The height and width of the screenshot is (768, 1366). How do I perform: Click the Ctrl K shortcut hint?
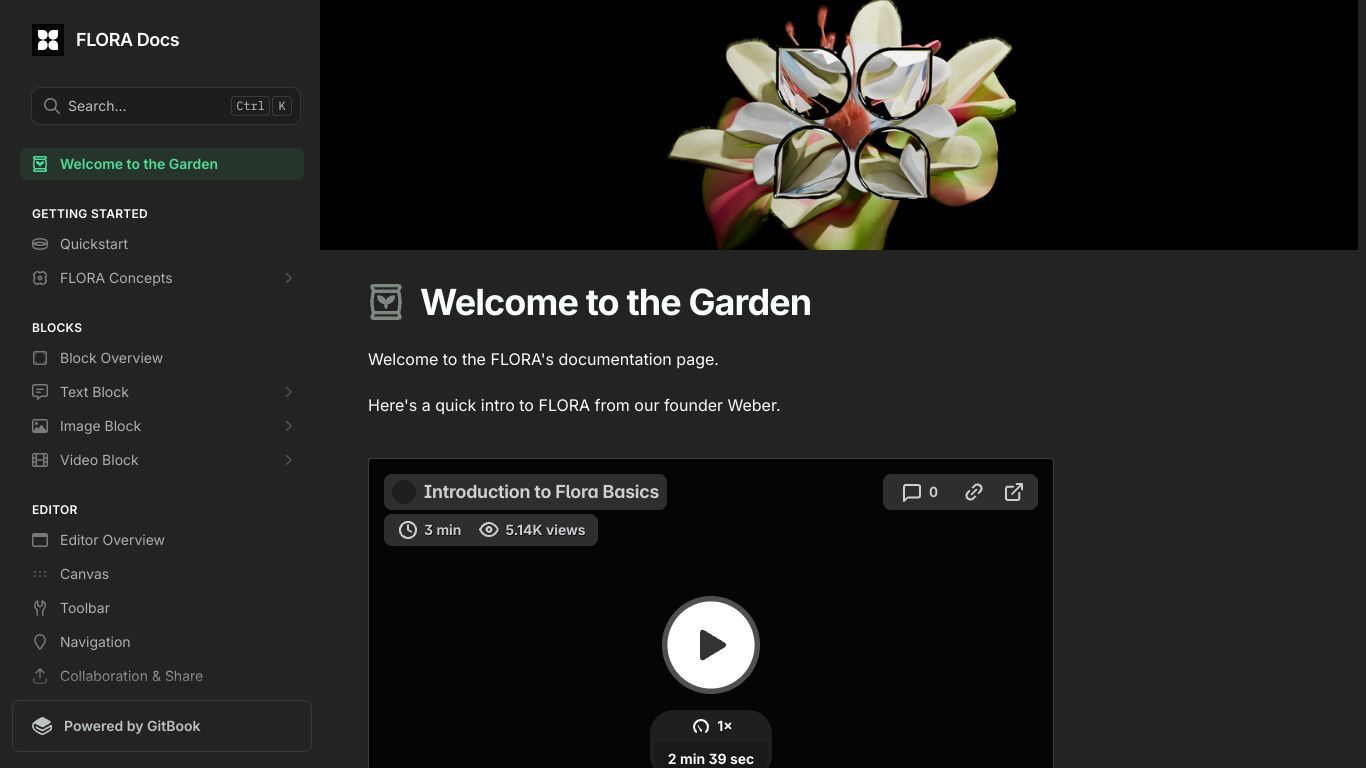click(261, 106)
